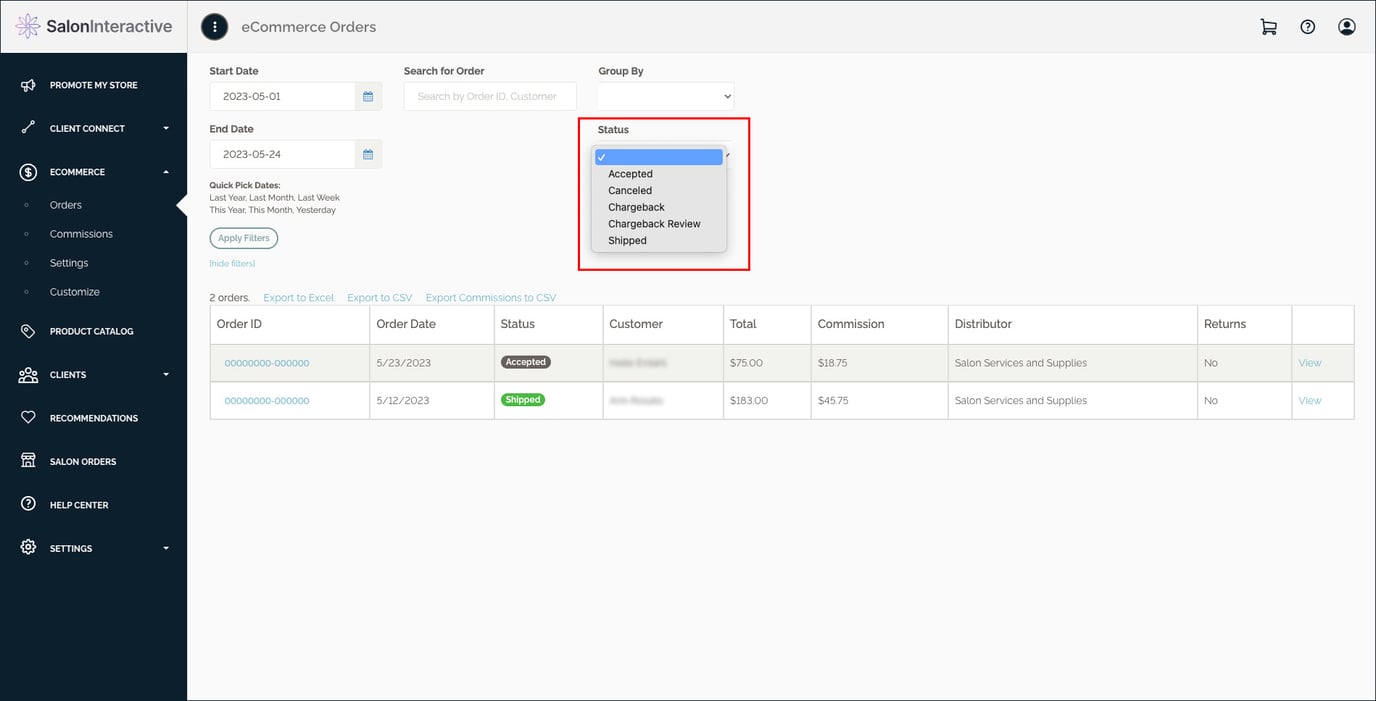Image resolution: width=1376 pixels, height=701 pixels.
Task: Choose Accepted in the Status dropdown
Action: (630, 174)
